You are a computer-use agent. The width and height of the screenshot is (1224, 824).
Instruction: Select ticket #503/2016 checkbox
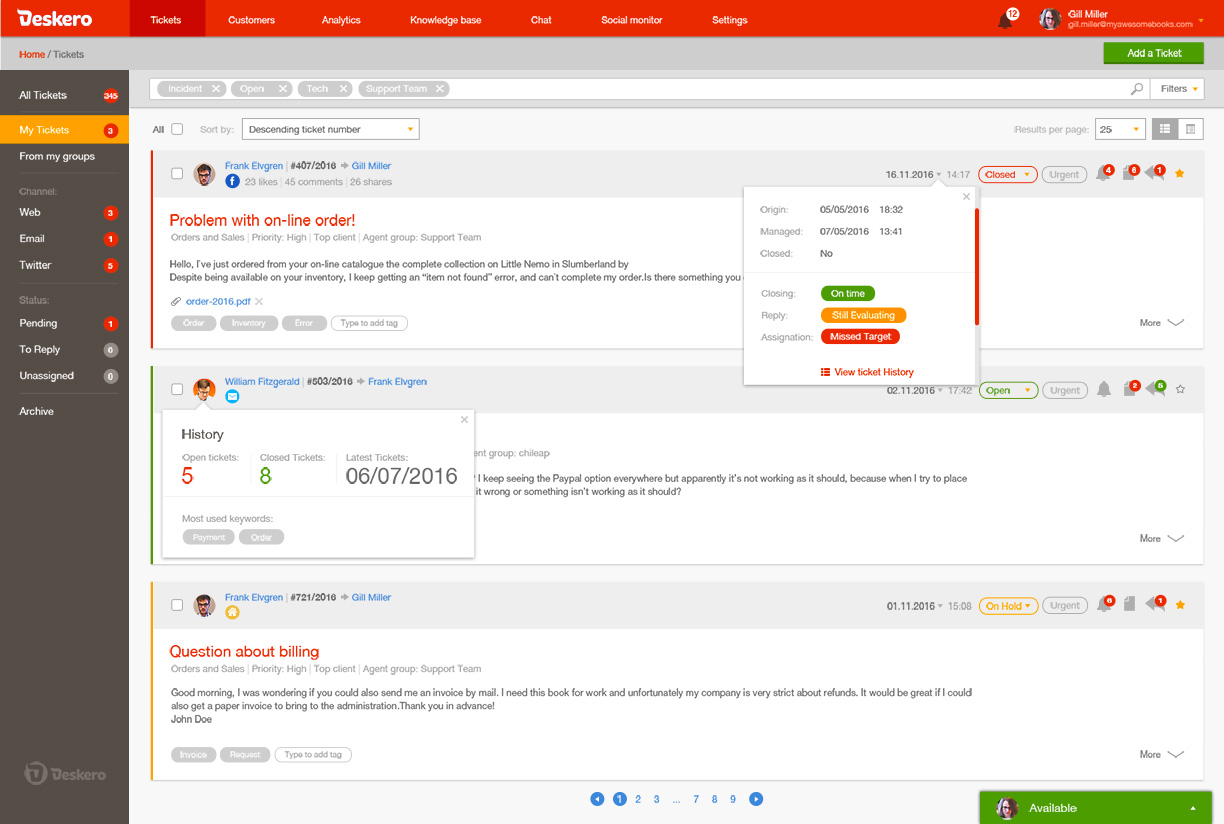pyautogui.click(x=177, y=389)
